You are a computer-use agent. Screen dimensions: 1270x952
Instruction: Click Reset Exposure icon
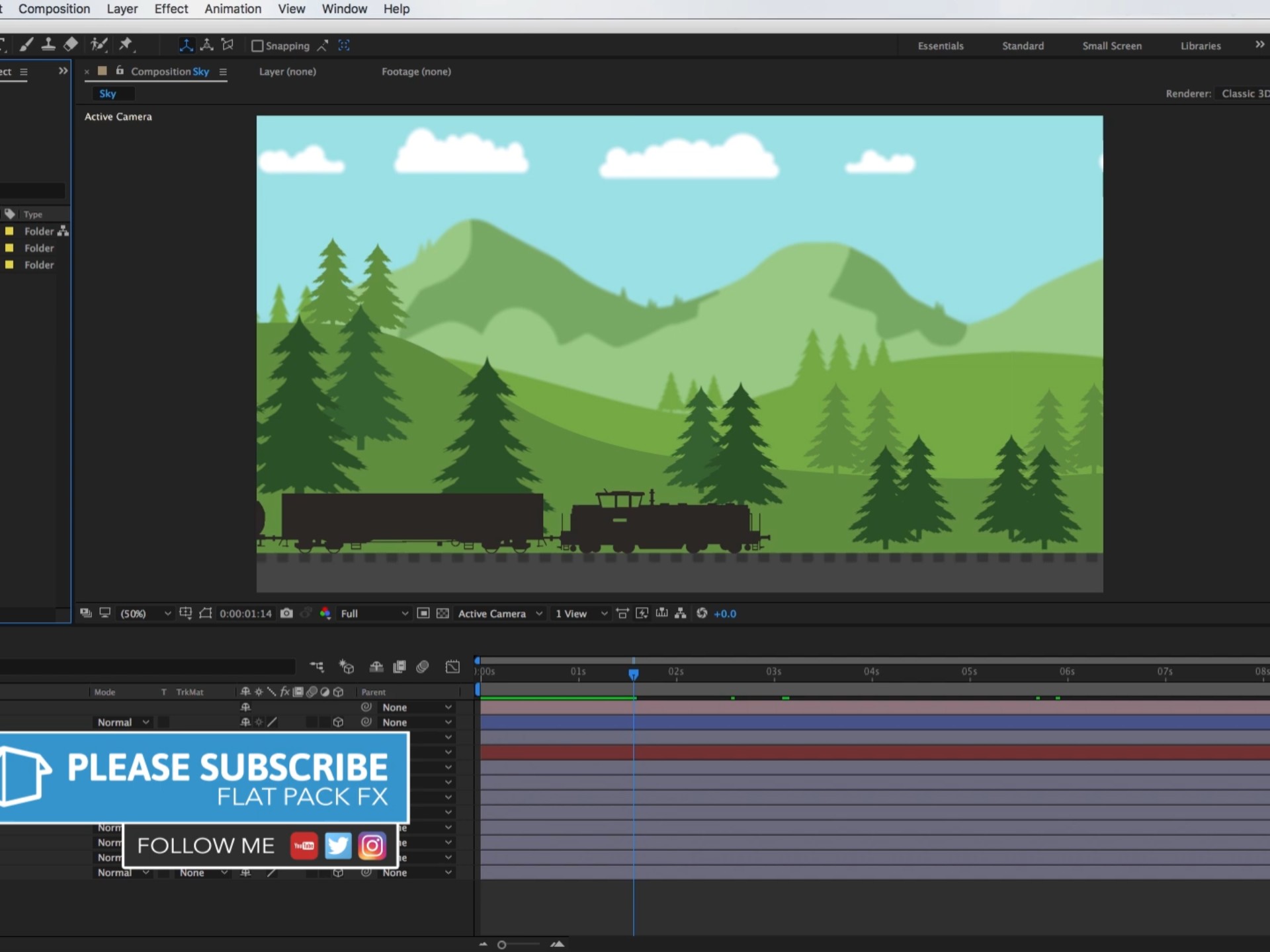tap(702, 613)
